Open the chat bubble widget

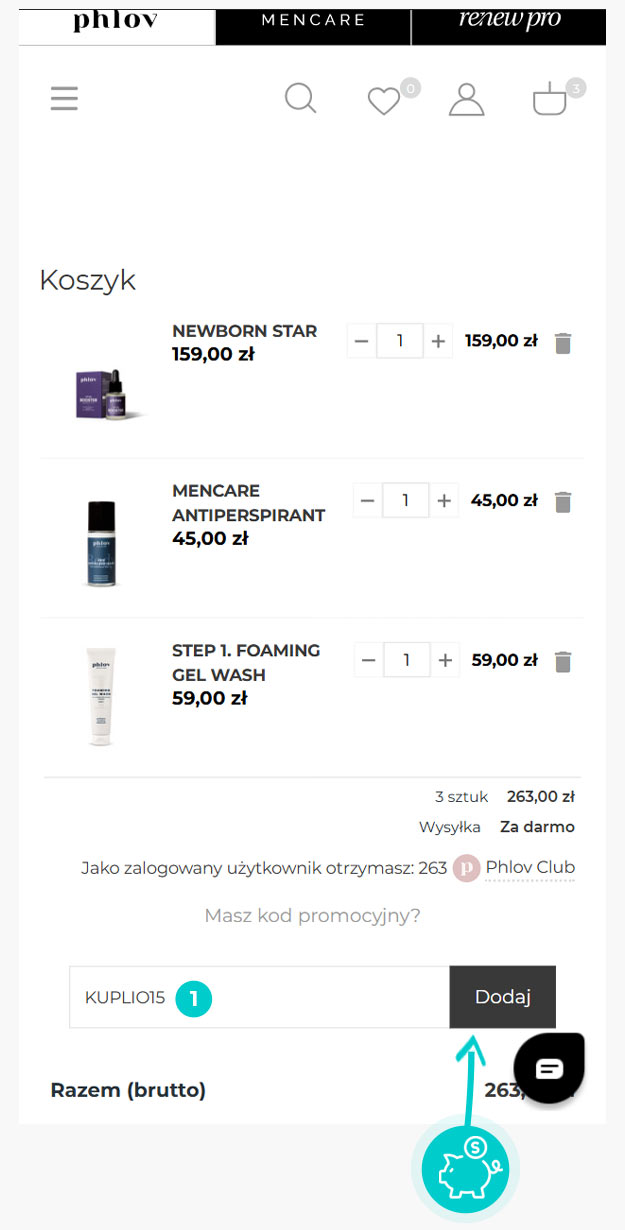coord(549,1069)
